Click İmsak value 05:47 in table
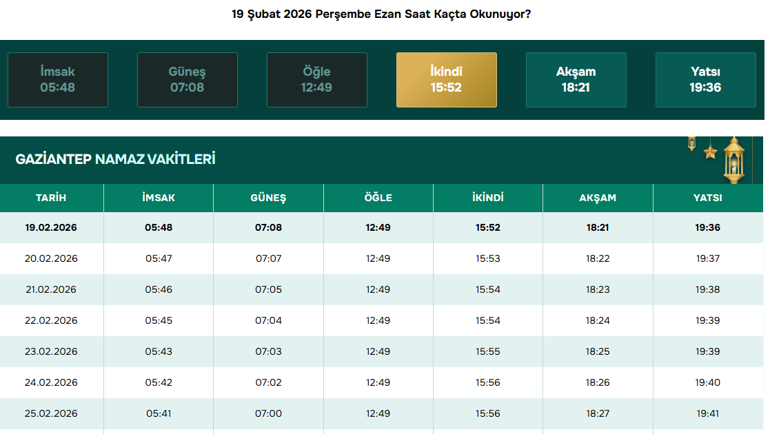The image size is (770, 434). 159,258
